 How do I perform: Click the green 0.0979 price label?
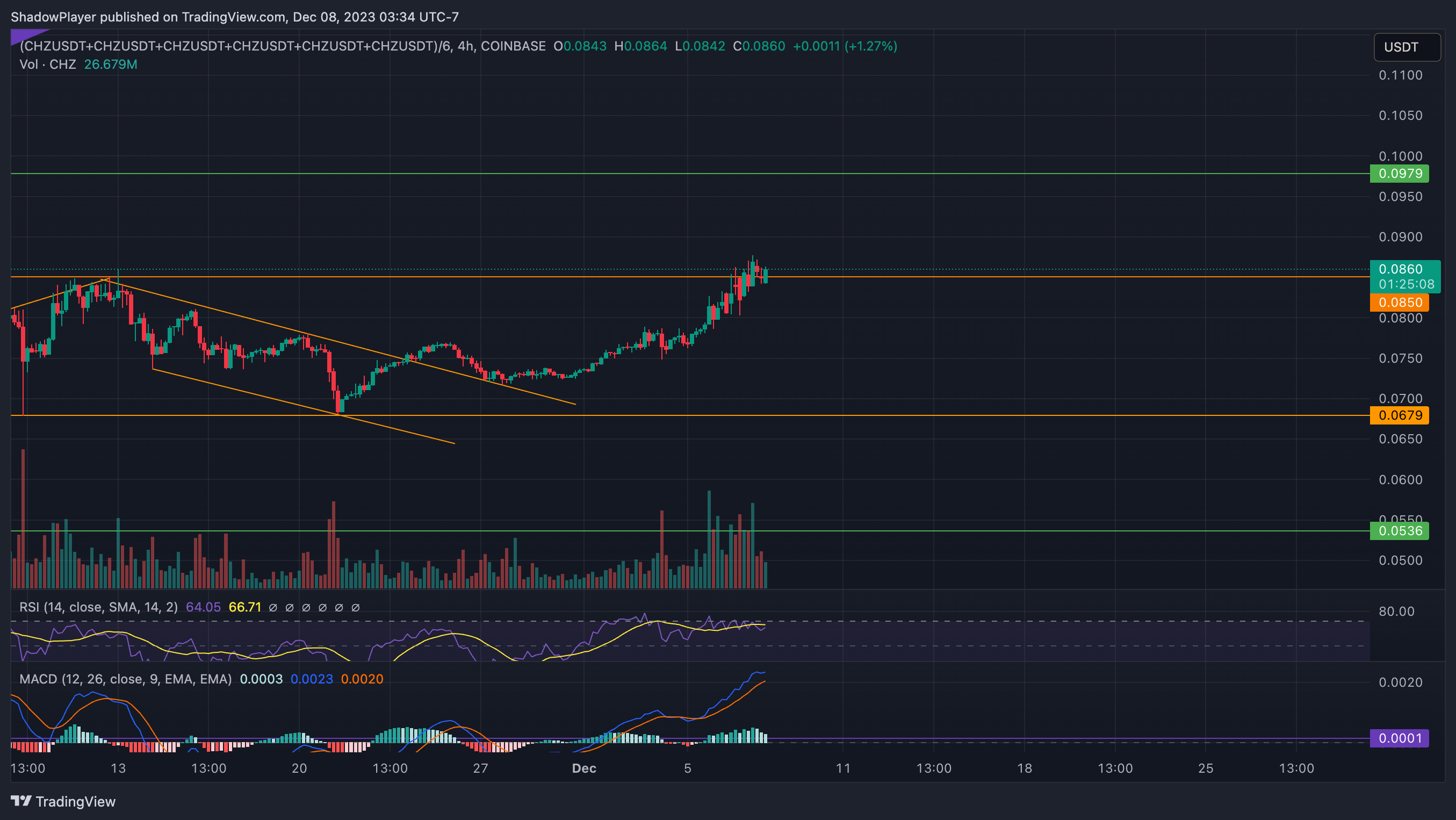pyautogui.click(x=1400, y=174)
